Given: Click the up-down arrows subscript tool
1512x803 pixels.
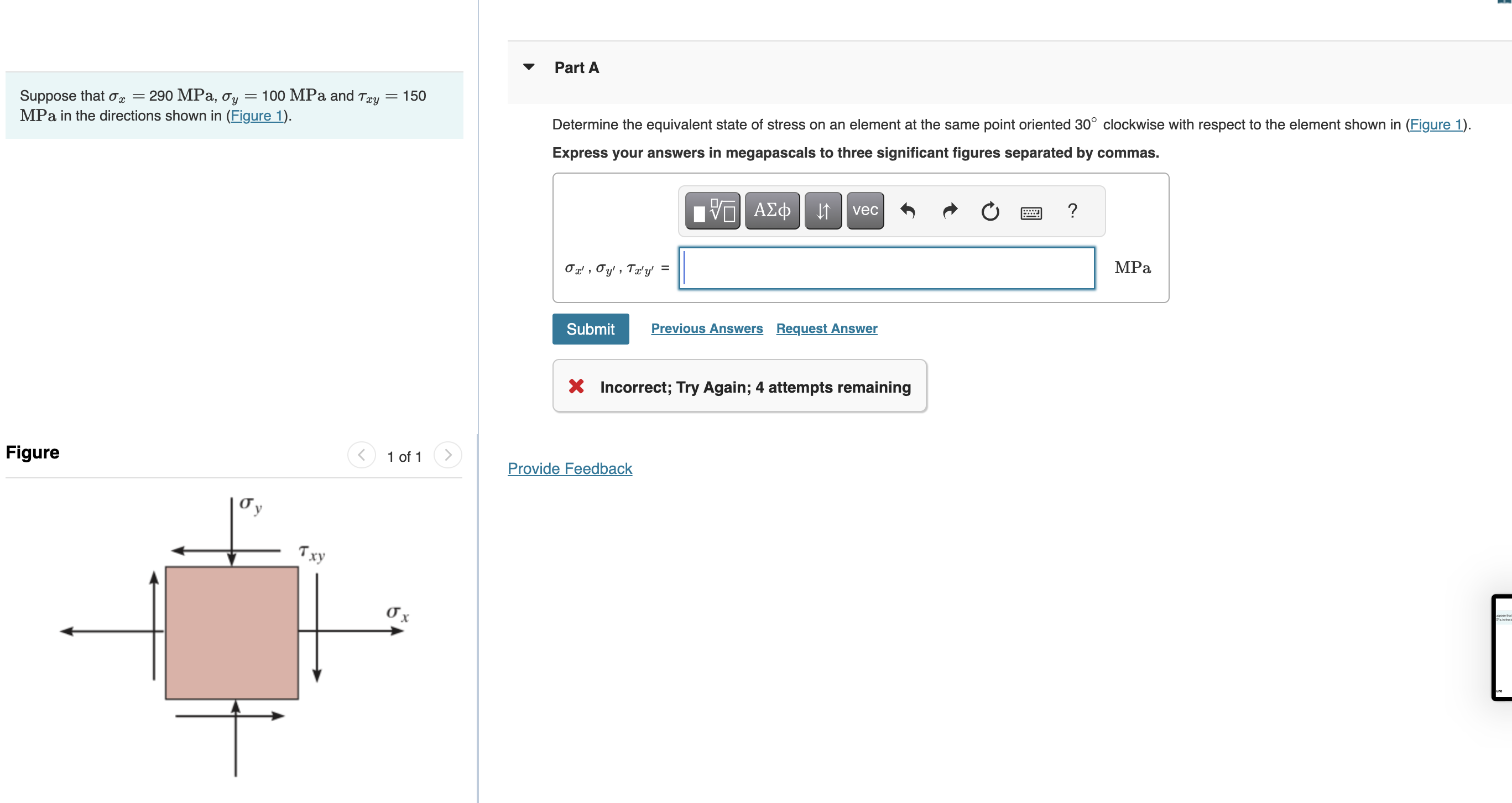Looking at the screenshot, I should click(822, 210).
